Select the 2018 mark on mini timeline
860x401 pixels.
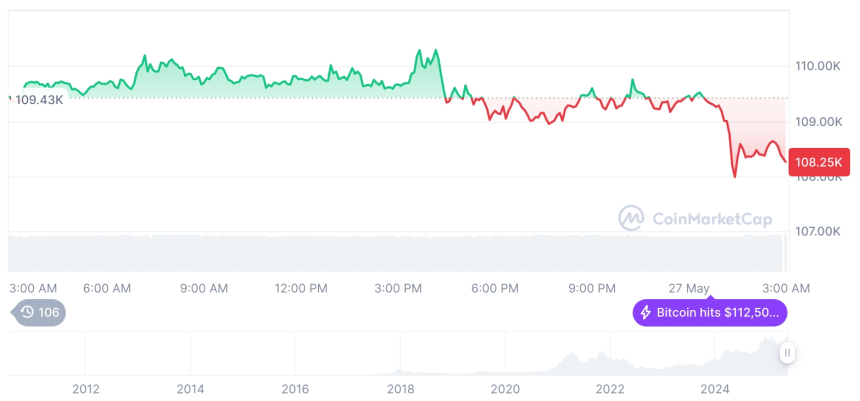coord(400,389)
